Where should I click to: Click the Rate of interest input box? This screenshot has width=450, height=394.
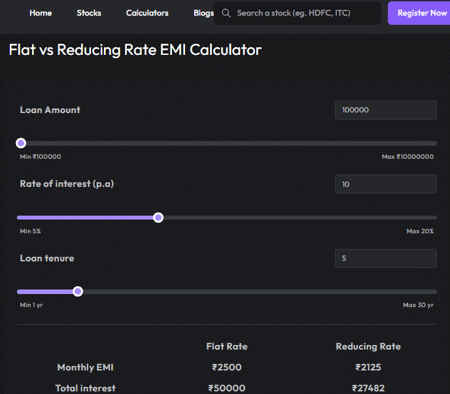(386, 184)
